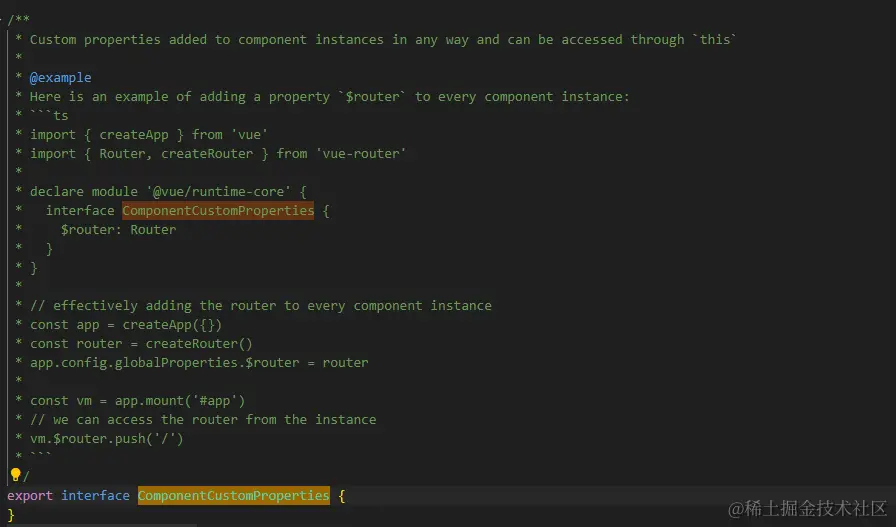896x527 pixels.
Task: Click the closing brace on last line
Action: pos(10,515)
